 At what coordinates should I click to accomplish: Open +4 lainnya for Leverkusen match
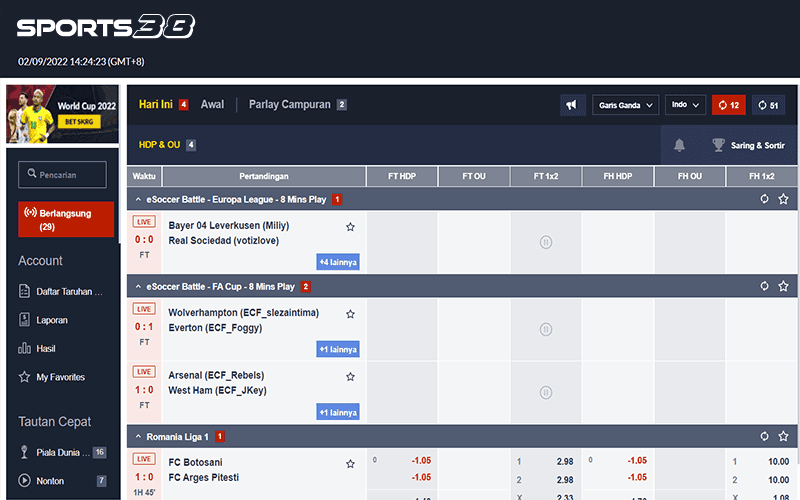(338, 262)
